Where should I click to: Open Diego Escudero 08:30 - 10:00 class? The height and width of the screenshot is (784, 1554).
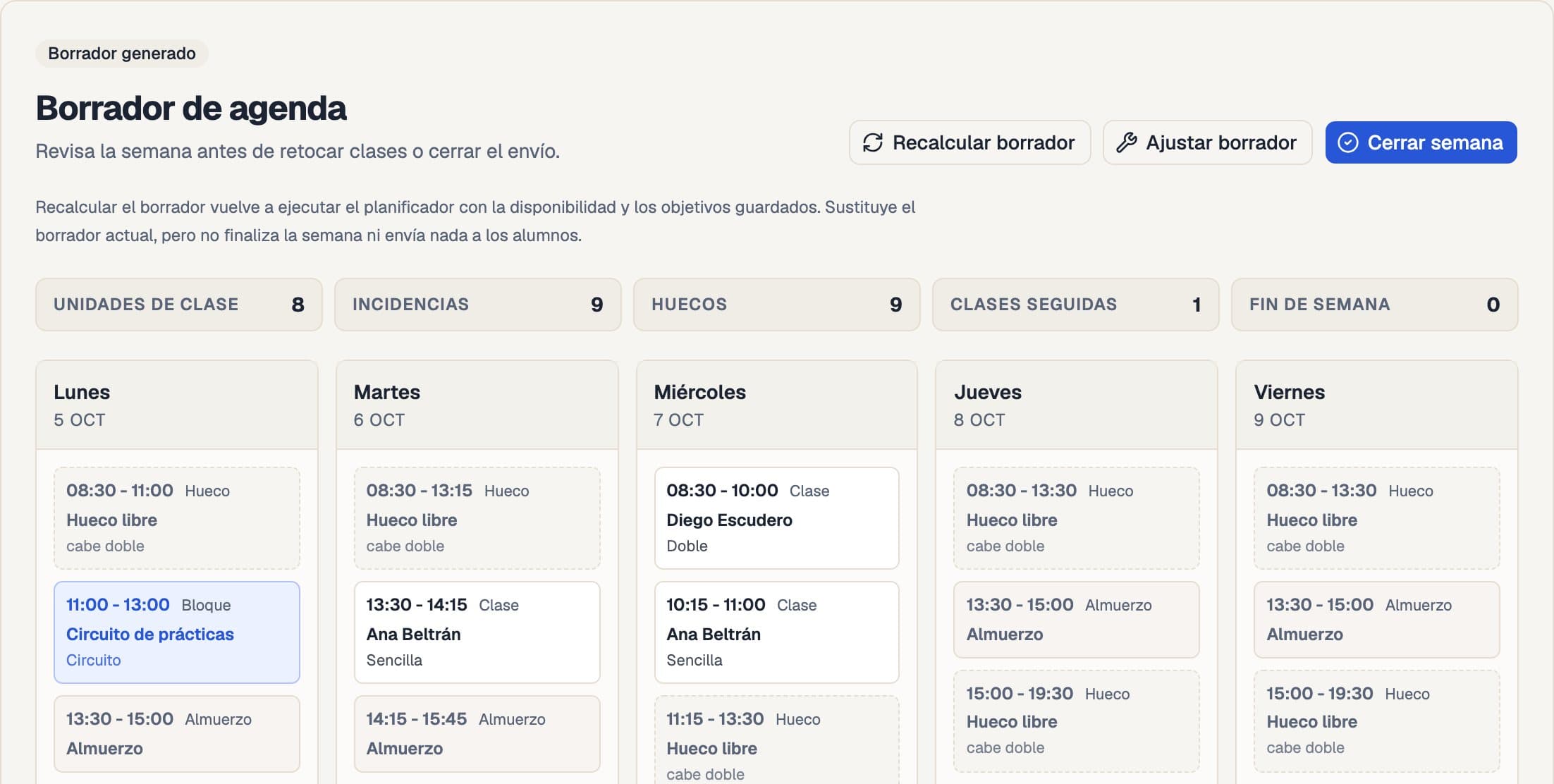777,518
